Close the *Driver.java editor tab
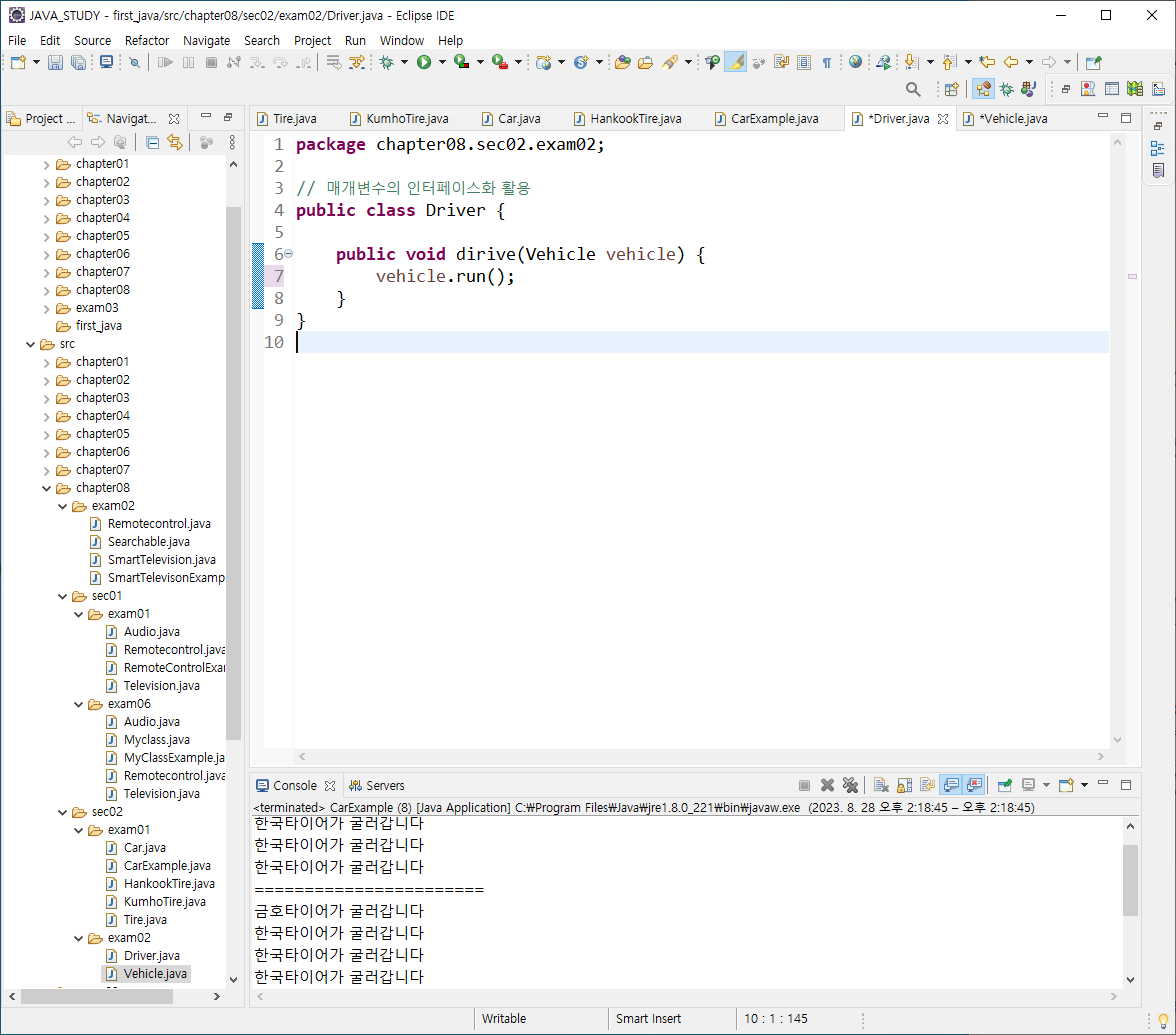 click(944, 118)
